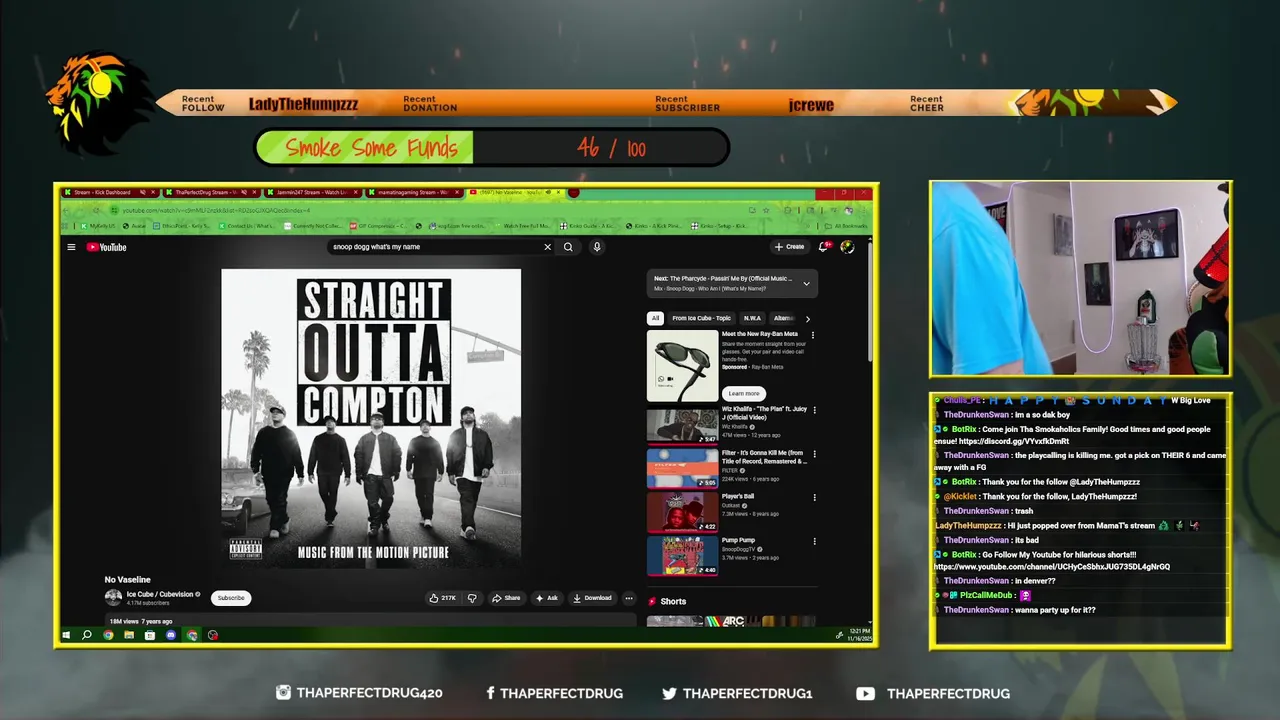1280x720 pixels.
Task: Open Pump Pump video thumbnail
Action: [x=682, y=556]
